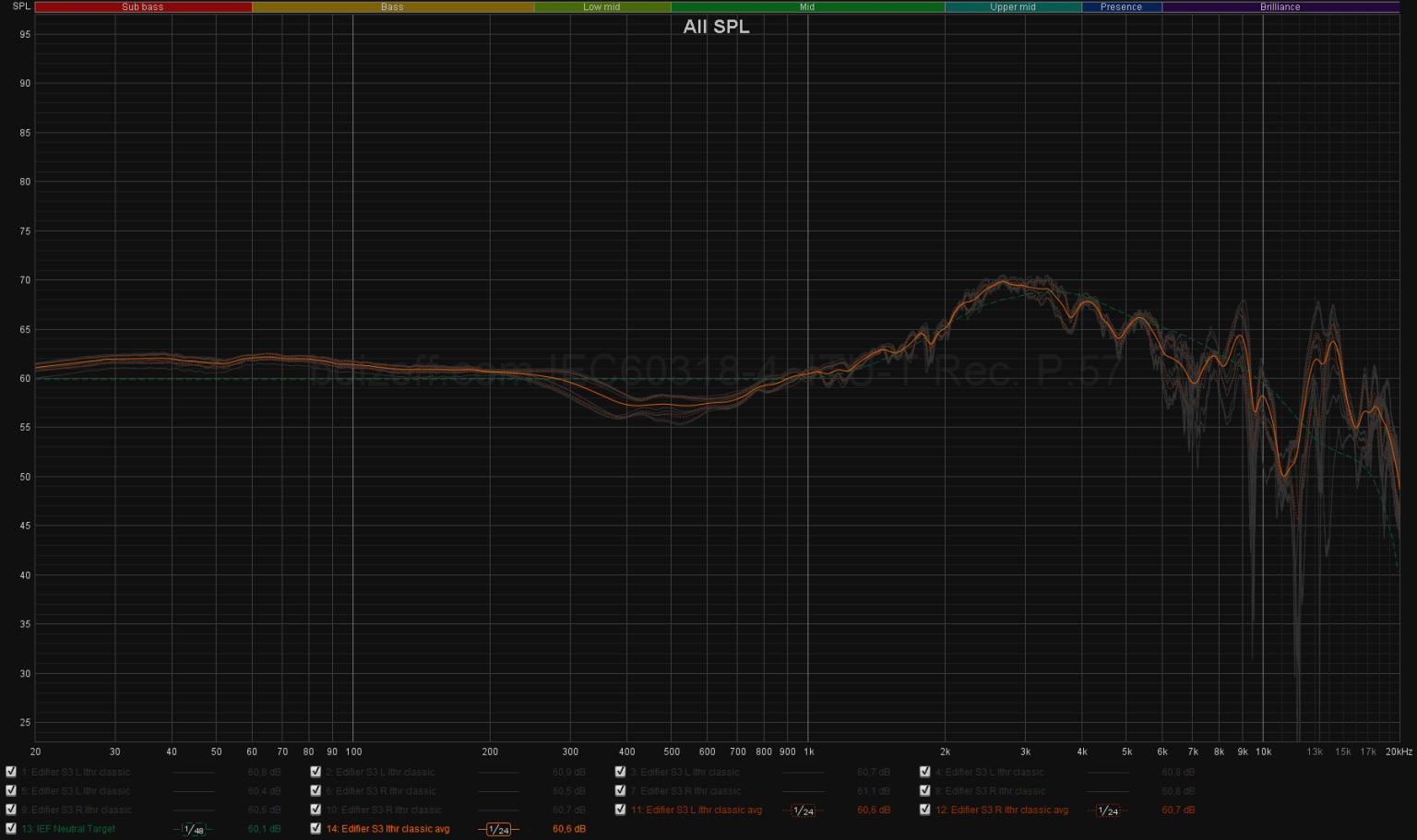Toggle checkbox for trace 4 Edifier S3 L
The width and height of the screenshot is (1417, 840).
(924, 772)
